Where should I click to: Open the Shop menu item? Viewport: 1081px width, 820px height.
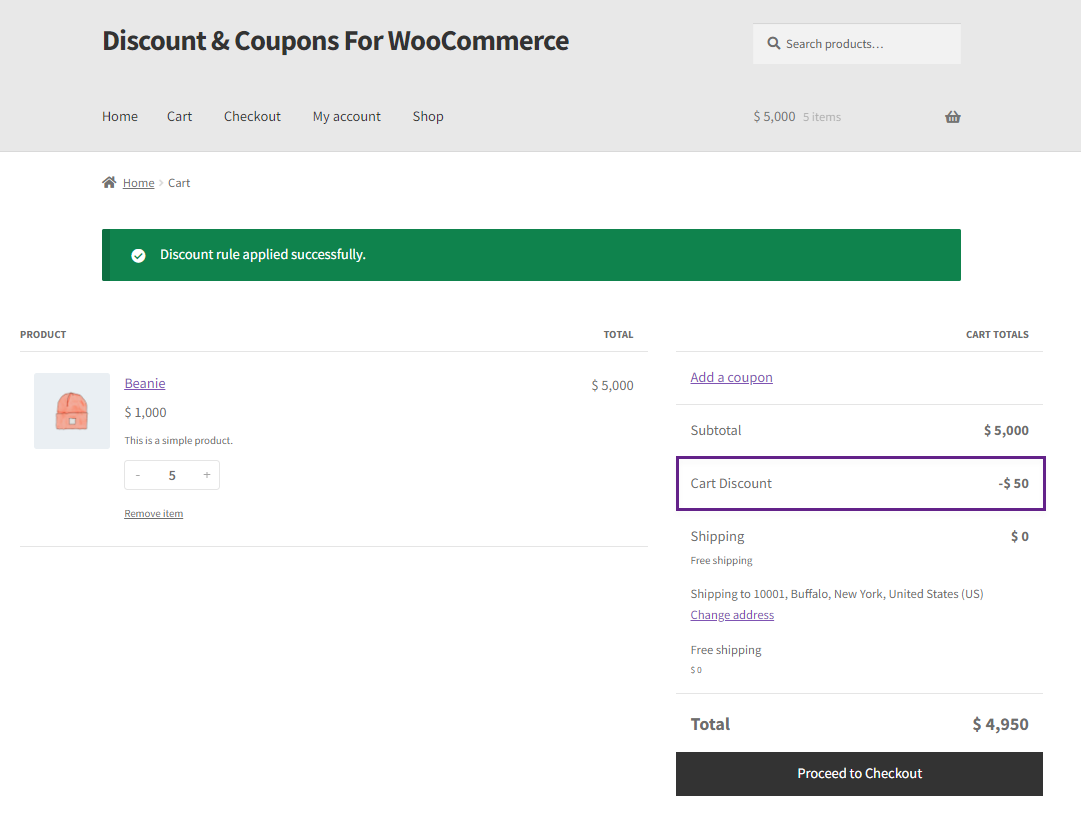[428, 117]
